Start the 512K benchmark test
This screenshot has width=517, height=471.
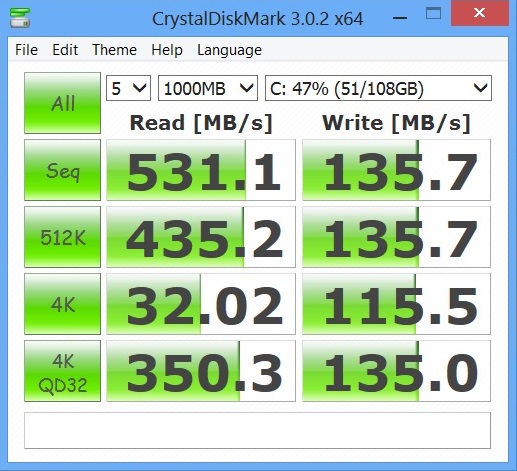[62, 237]
